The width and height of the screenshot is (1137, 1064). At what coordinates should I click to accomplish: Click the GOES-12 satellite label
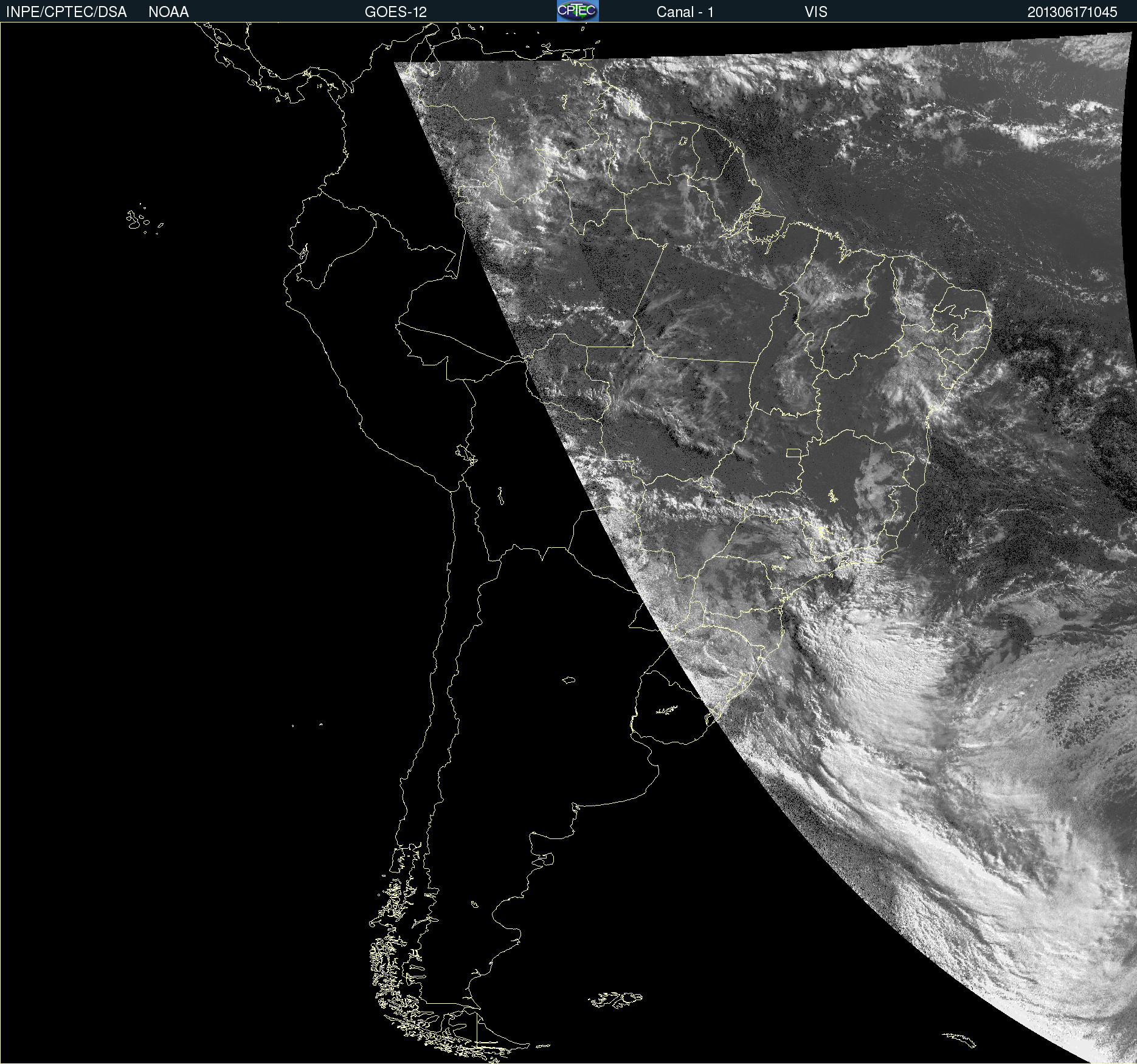pyautogui.click(x=396, y=12)
